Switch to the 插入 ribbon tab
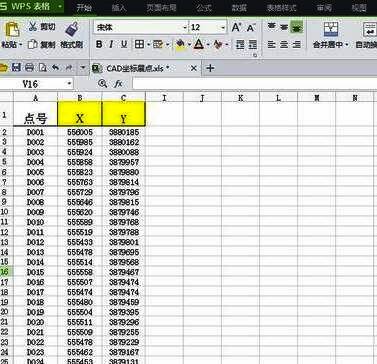377x364 pixels. (x=119, y=7)
